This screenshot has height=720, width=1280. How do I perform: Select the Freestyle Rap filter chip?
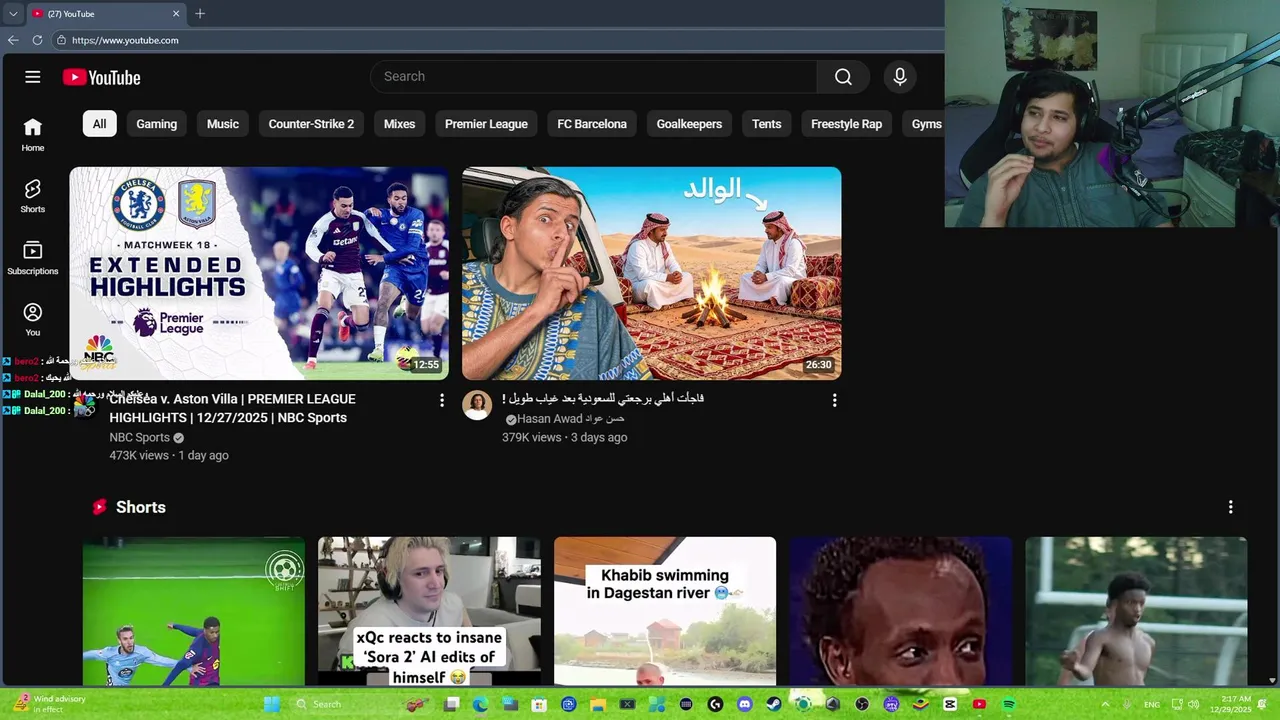(846, 124)
